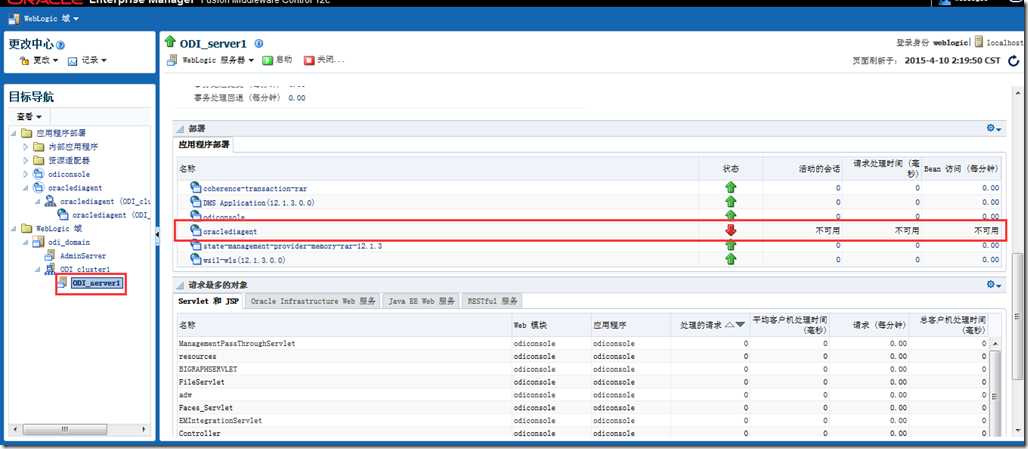Click ODI_cluster1 cluster icon in tree

[50, 269]
